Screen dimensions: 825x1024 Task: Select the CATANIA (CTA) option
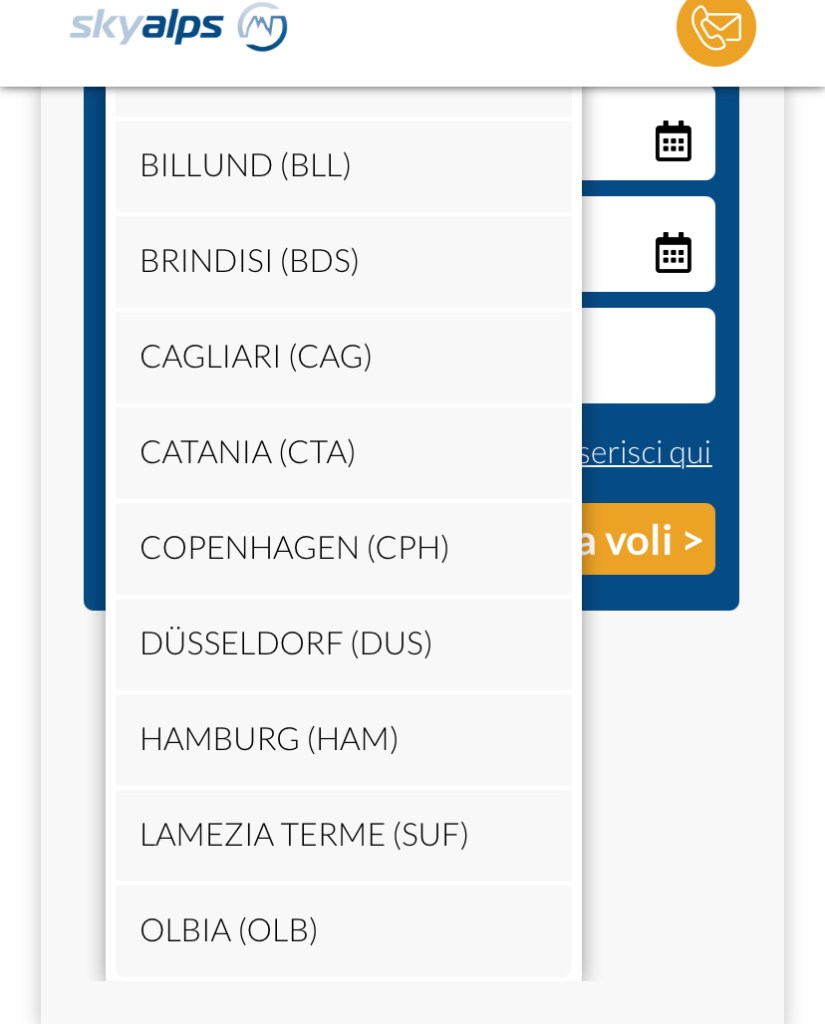[x=343, y=452]
